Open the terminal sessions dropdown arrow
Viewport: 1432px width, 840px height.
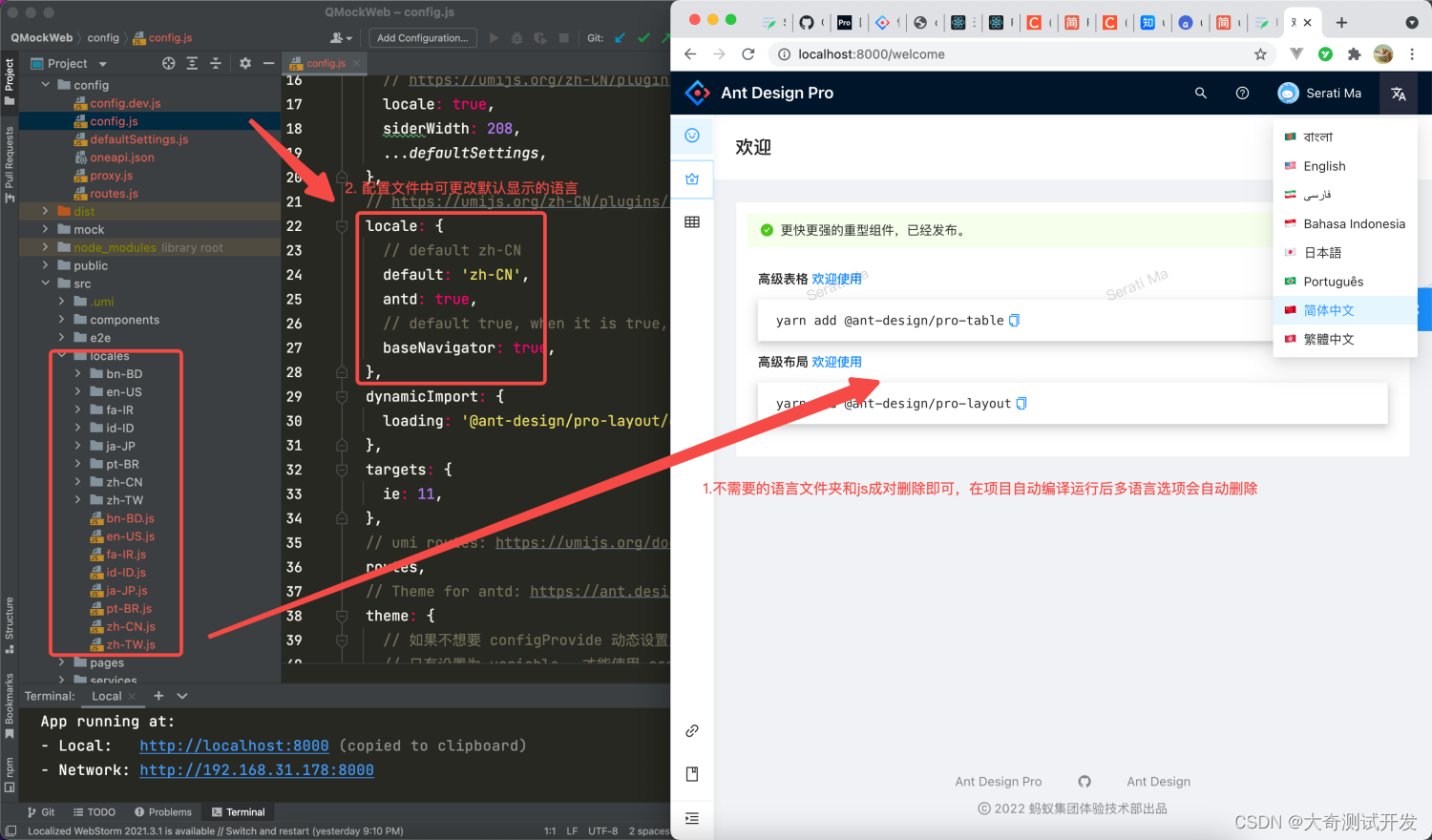coord(182,696)
